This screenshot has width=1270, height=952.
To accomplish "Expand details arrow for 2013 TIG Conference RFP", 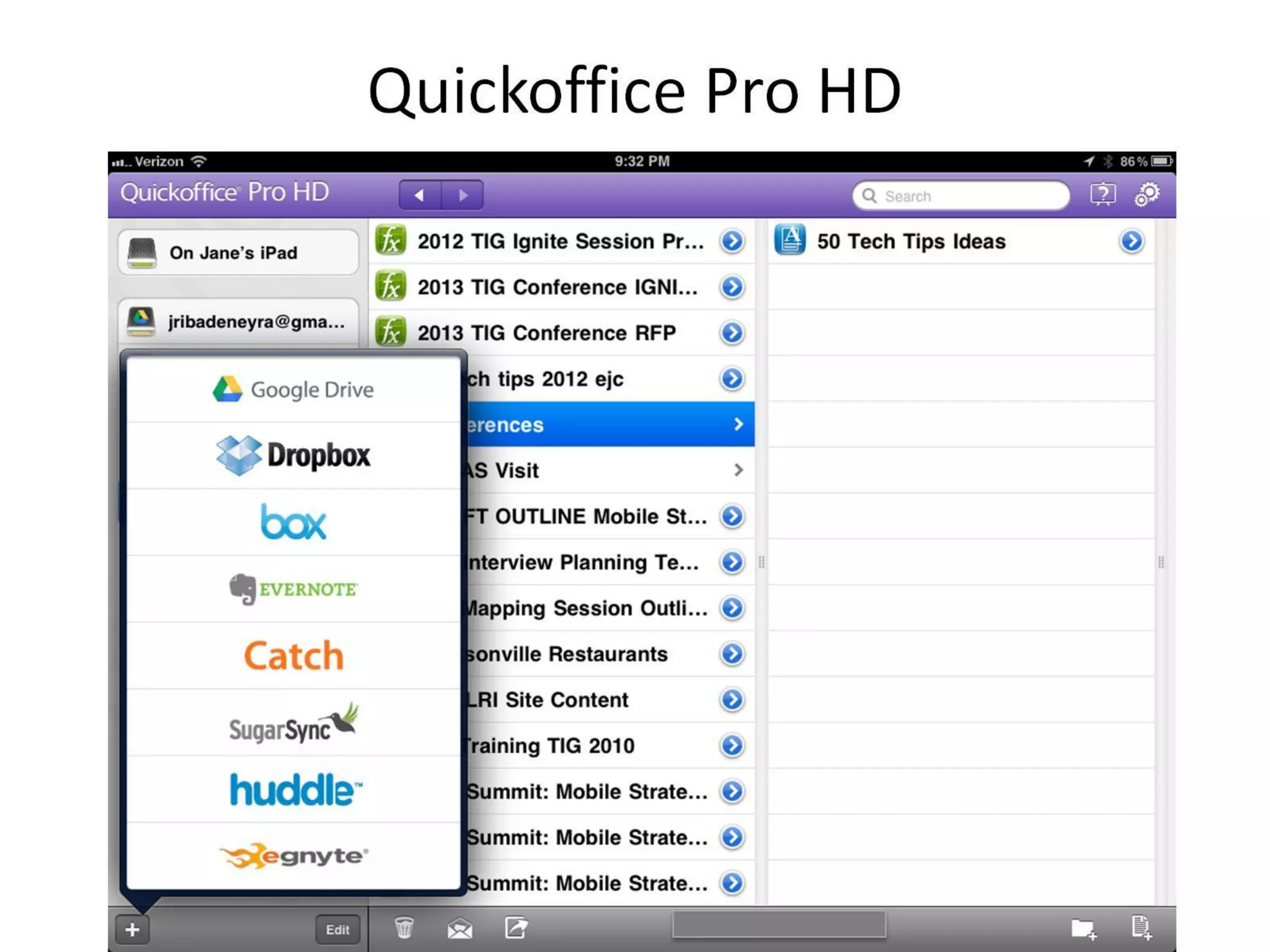I will pos(732,333).
